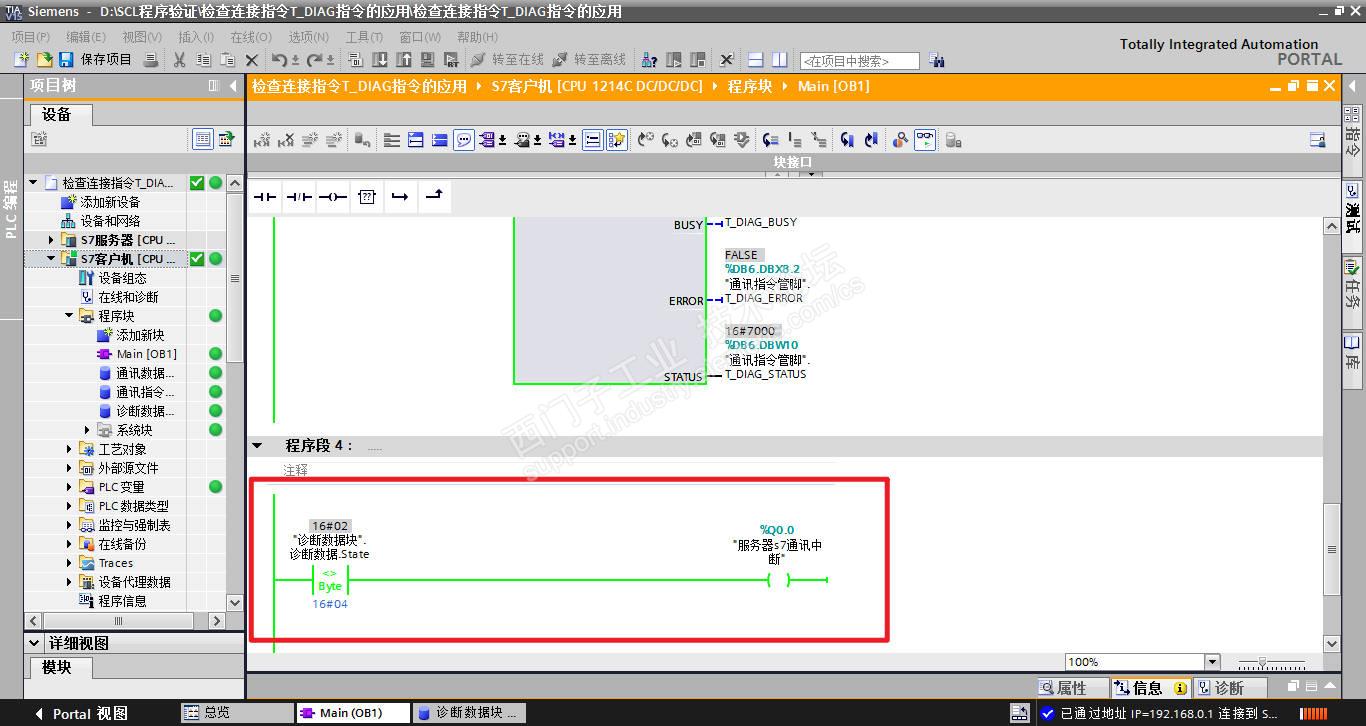The image size is (1366, 726).
Task: Click the cut scissors icon
Action: (179, 60)
